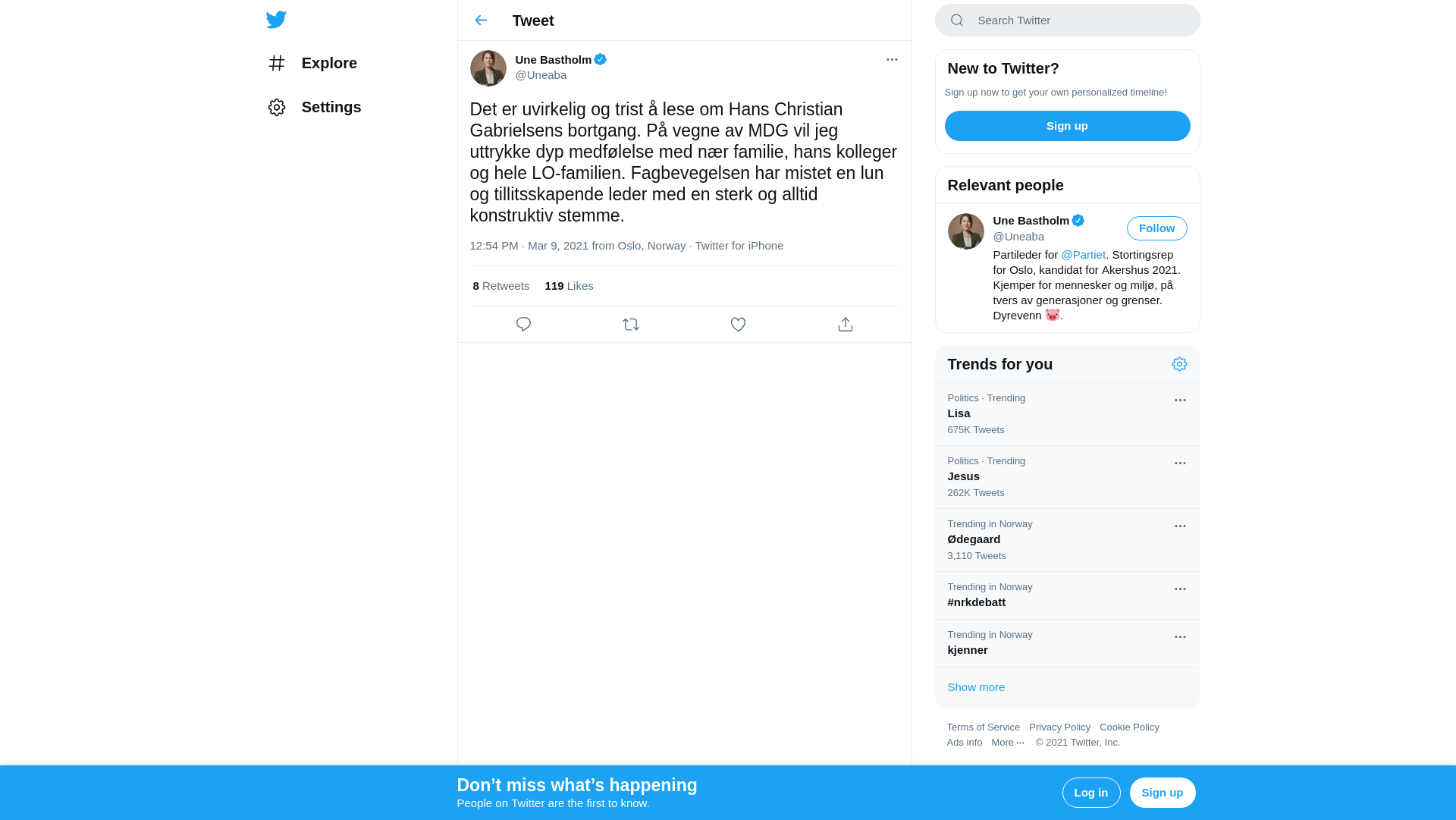Go back using the arrow icon
Screen dimensions: 1456x820
pyautogui.click(x=481, y=20)
